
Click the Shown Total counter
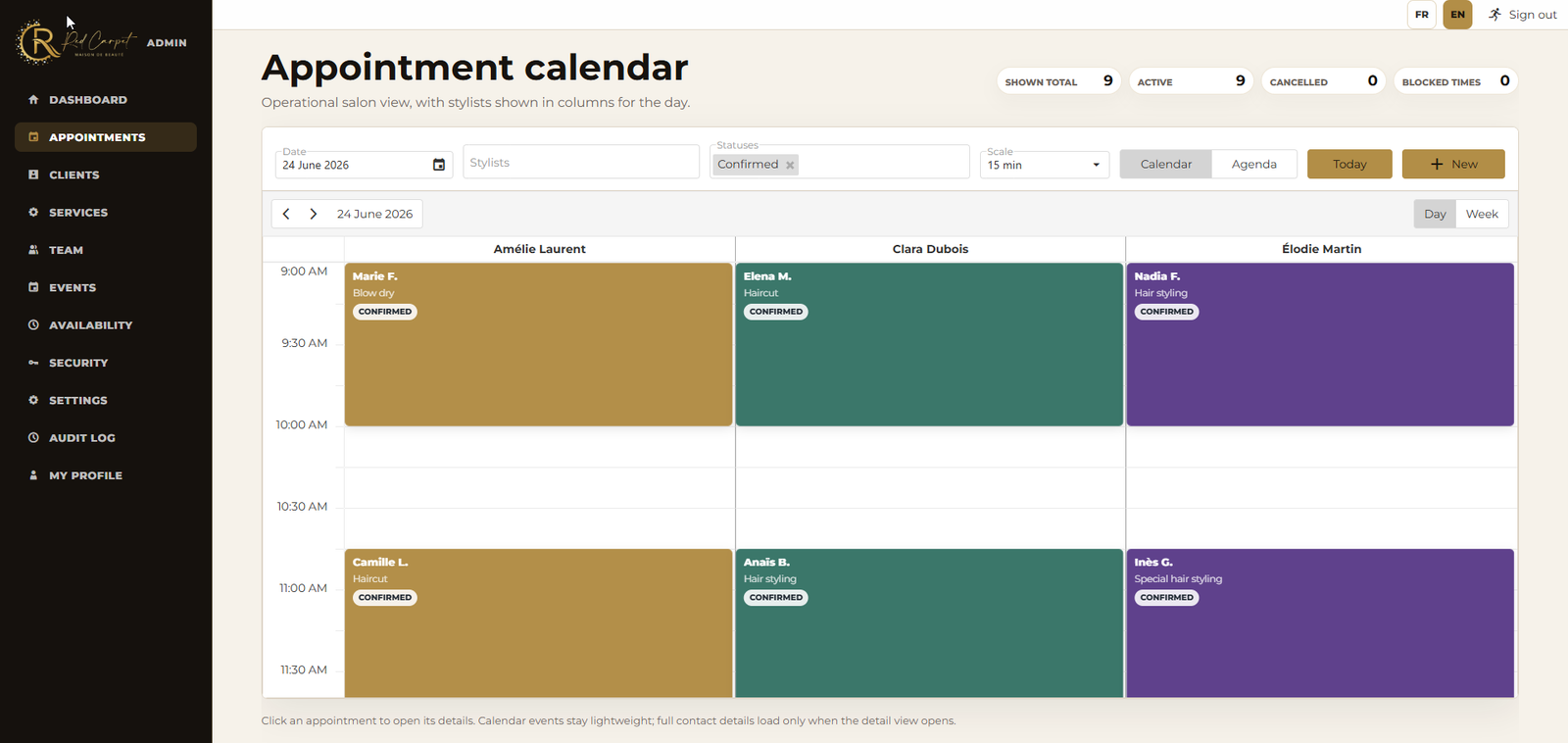click(1058, 81)
